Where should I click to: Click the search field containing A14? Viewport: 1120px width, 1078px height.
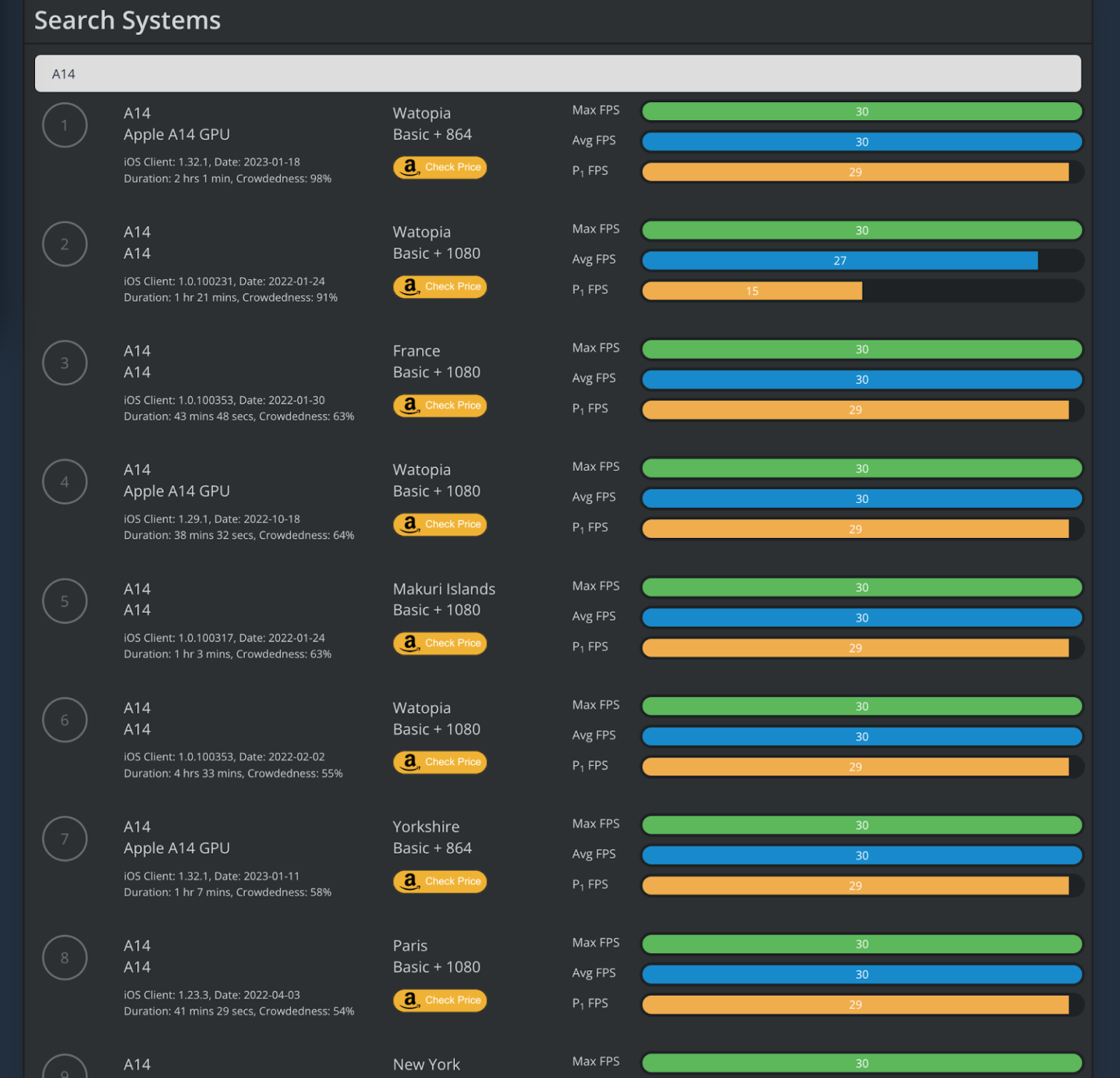point(558,73)
